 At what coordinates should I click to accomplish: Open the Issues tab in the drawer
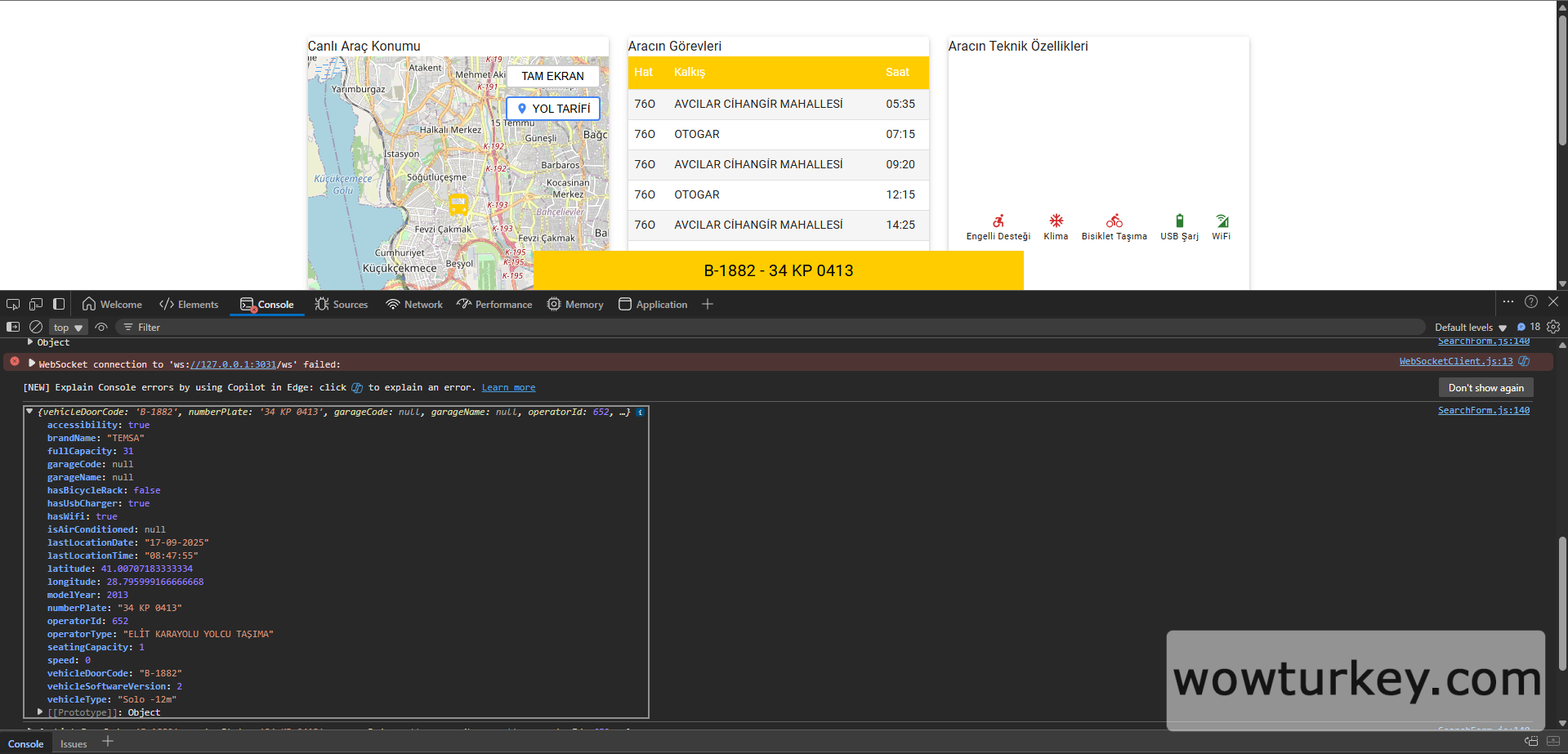click(x=74, y=743)
